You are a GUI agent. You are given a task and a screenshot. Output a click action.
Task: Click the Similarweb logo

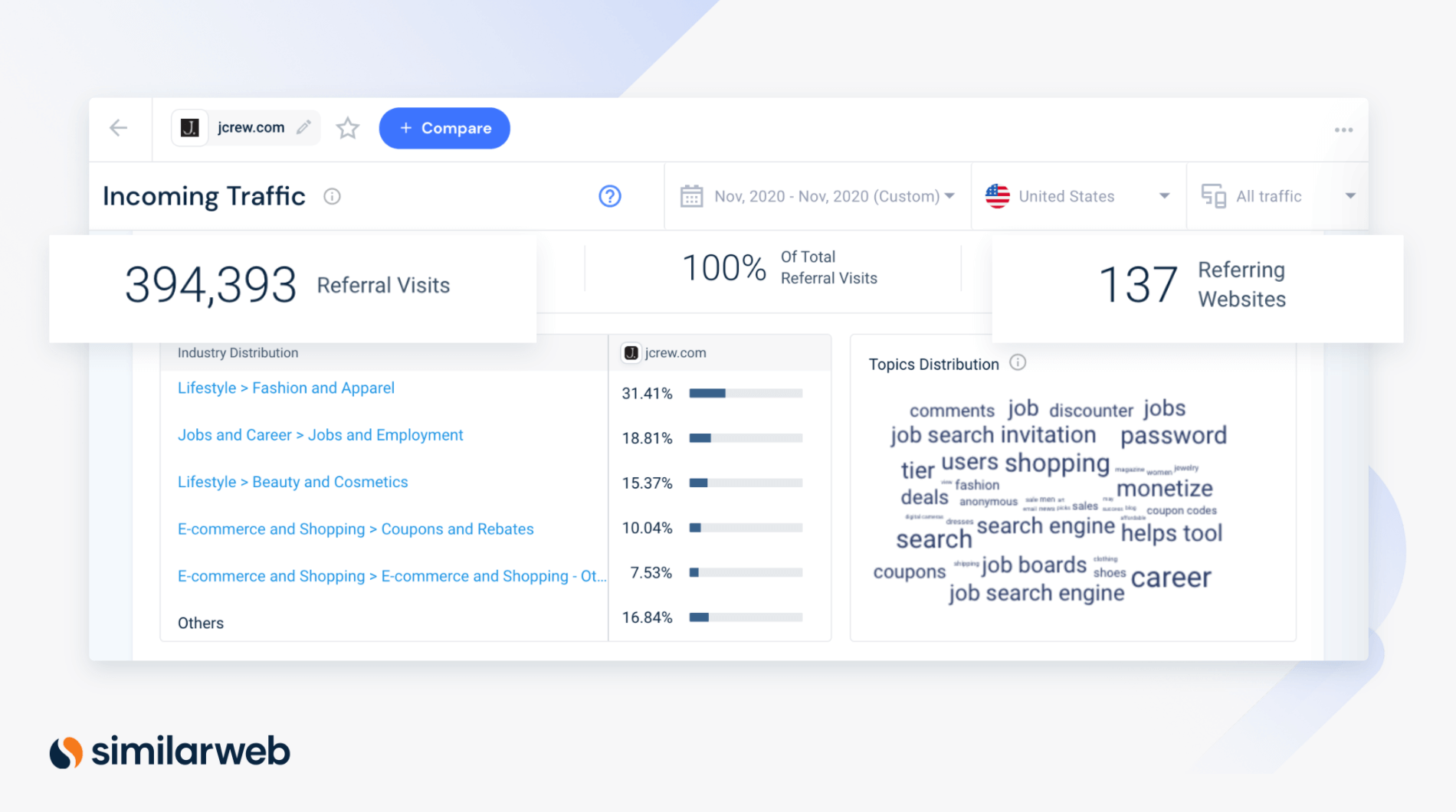click(170, 751)
